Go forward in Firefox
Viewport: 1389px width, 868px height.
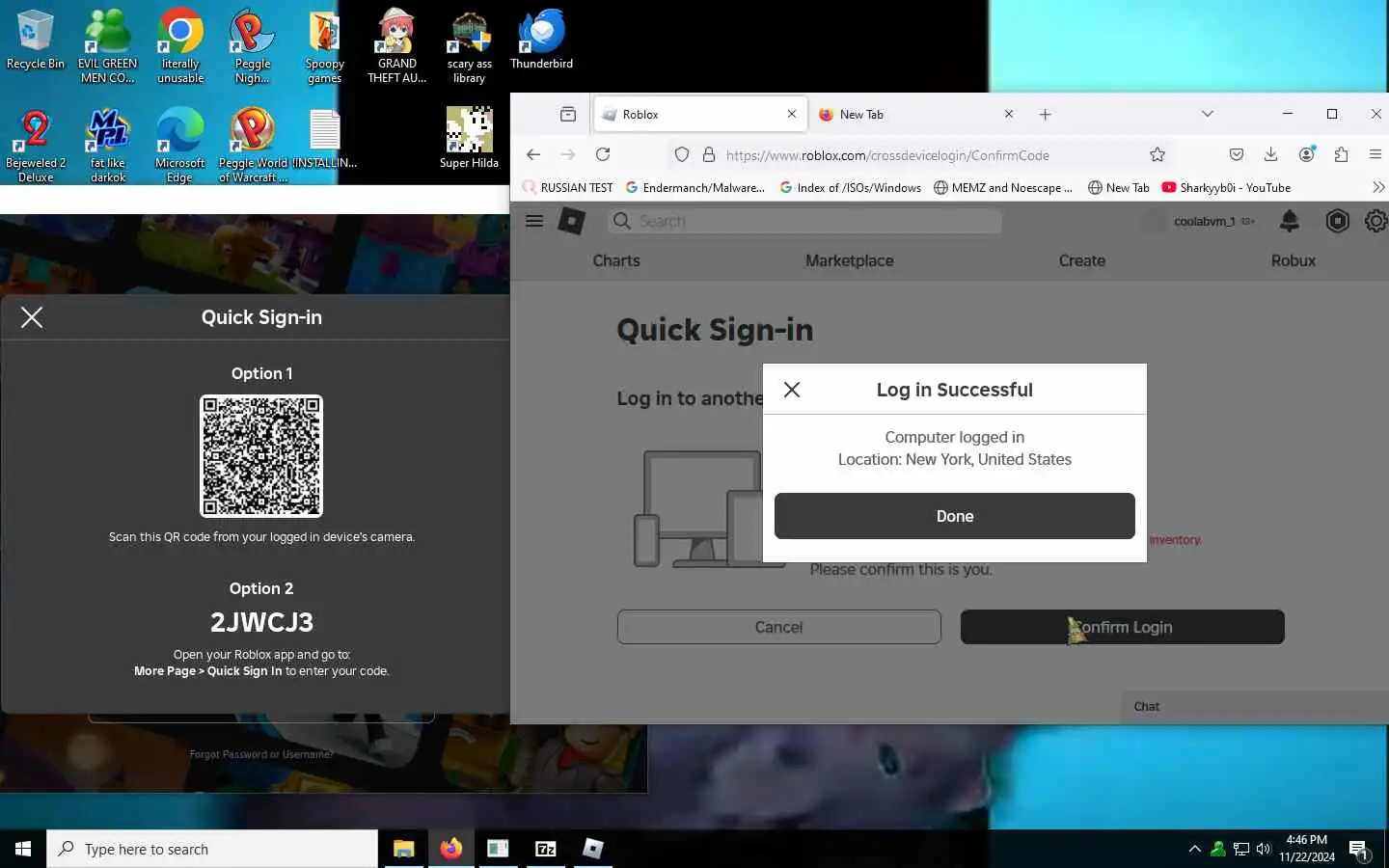click(568, 154)
